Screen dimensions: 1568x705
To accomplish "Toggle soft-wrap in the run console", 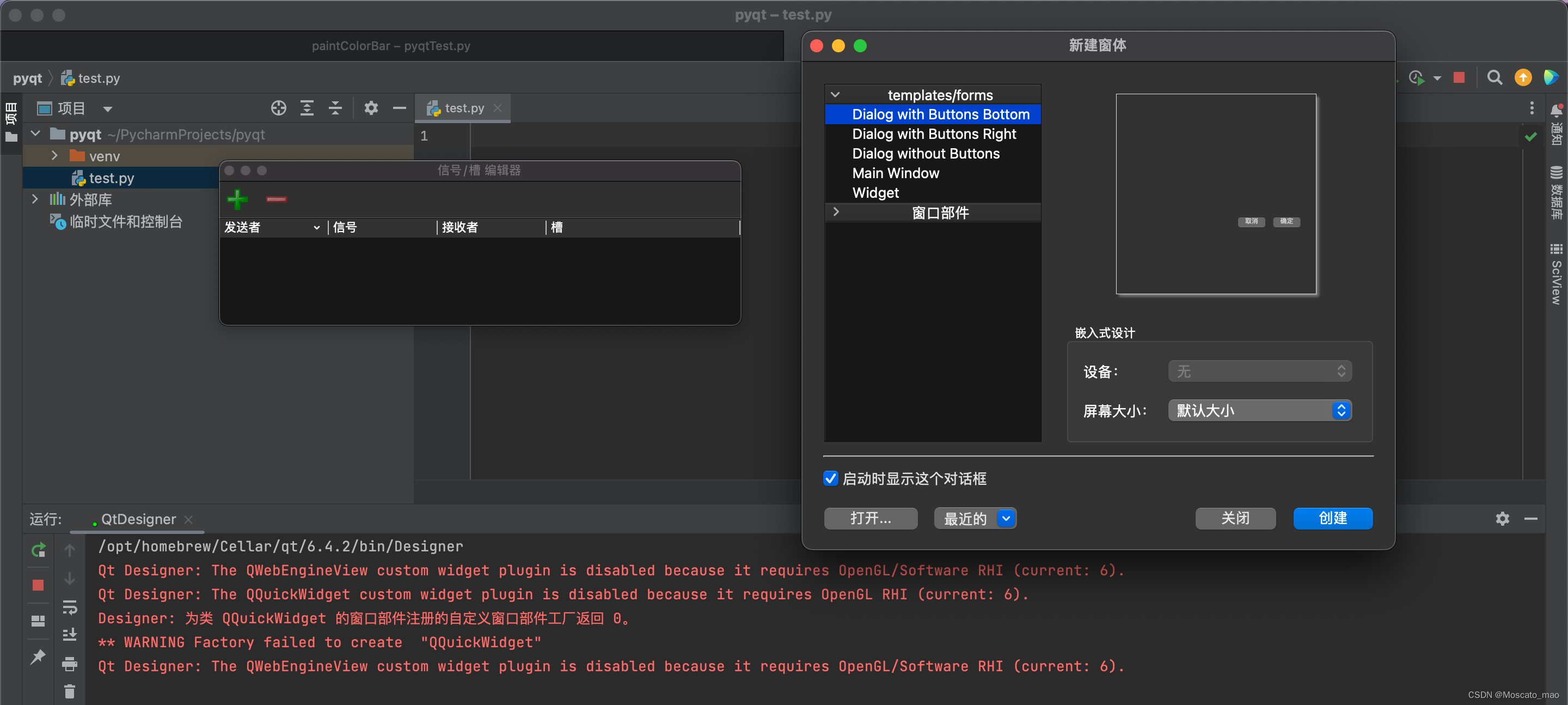I will pyautogui.click(x=69, y=607).
